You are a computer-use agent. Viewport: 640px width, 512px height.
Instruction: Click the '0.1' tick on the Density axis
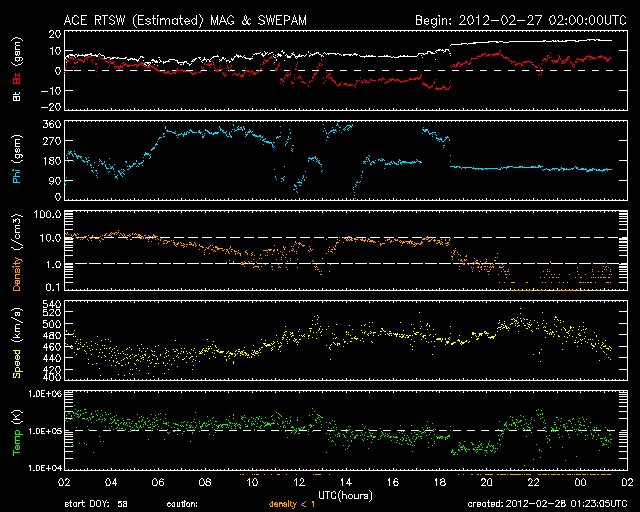53,287
